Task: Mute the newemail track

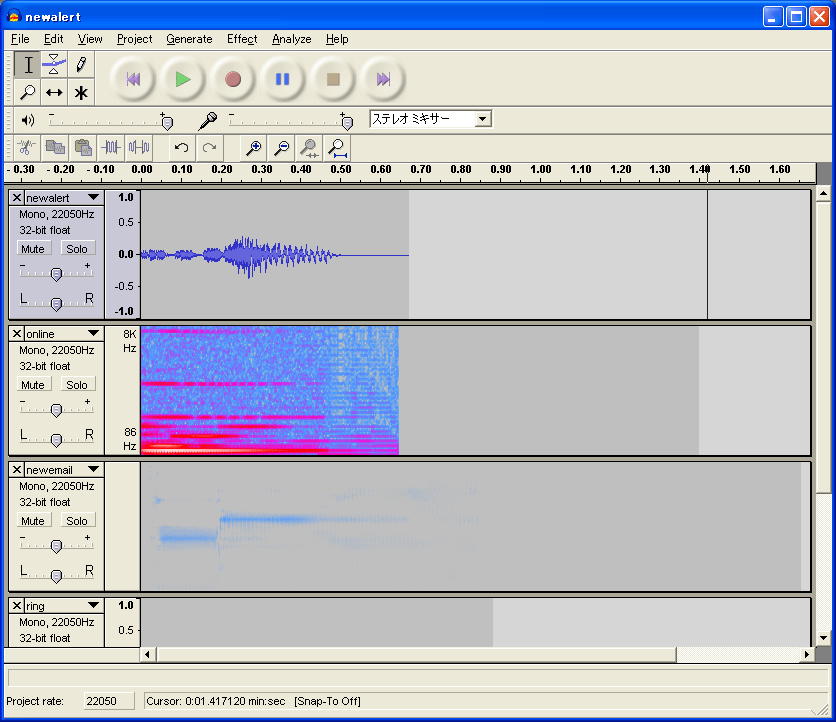Action: [x=33, y=521]
